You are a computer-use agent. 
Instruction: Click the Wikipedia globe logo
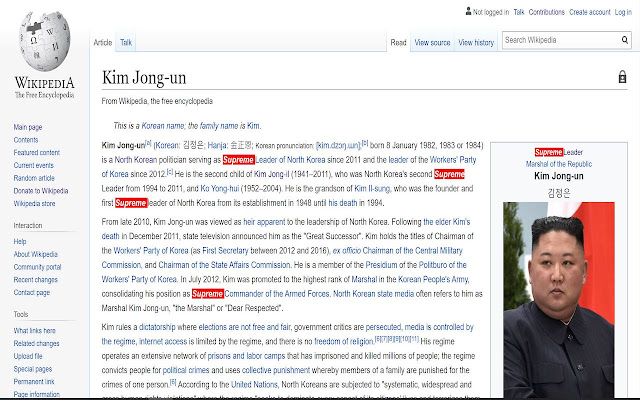click(44, 41)
